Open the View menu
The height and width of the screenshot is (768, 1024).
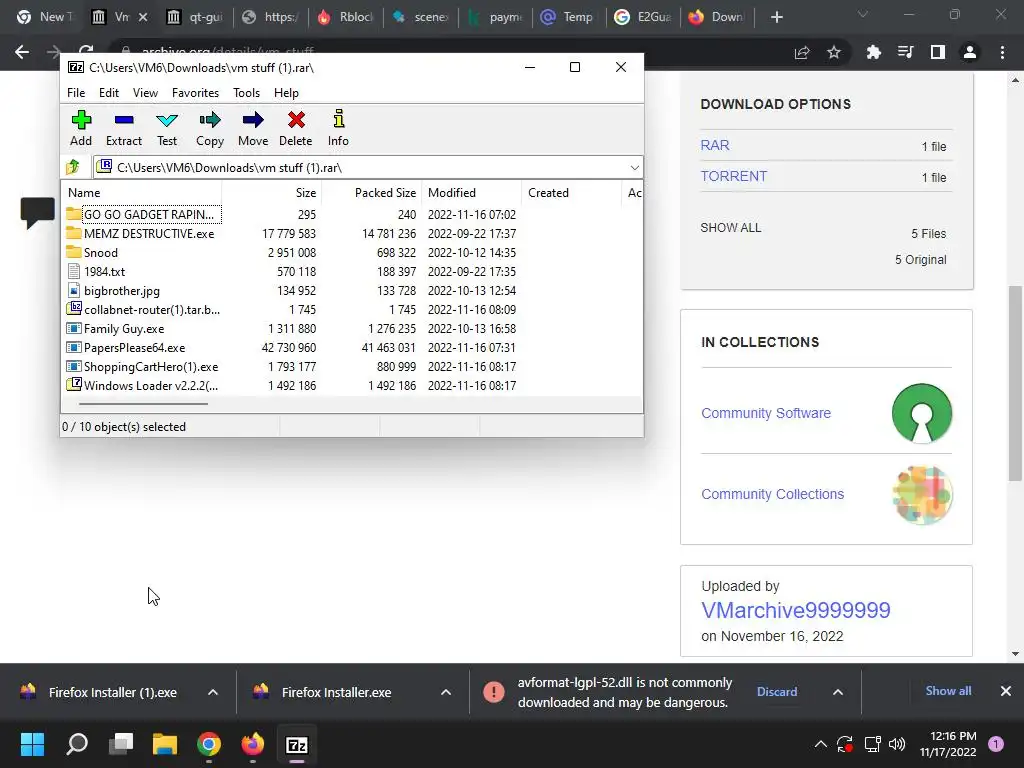145,93
